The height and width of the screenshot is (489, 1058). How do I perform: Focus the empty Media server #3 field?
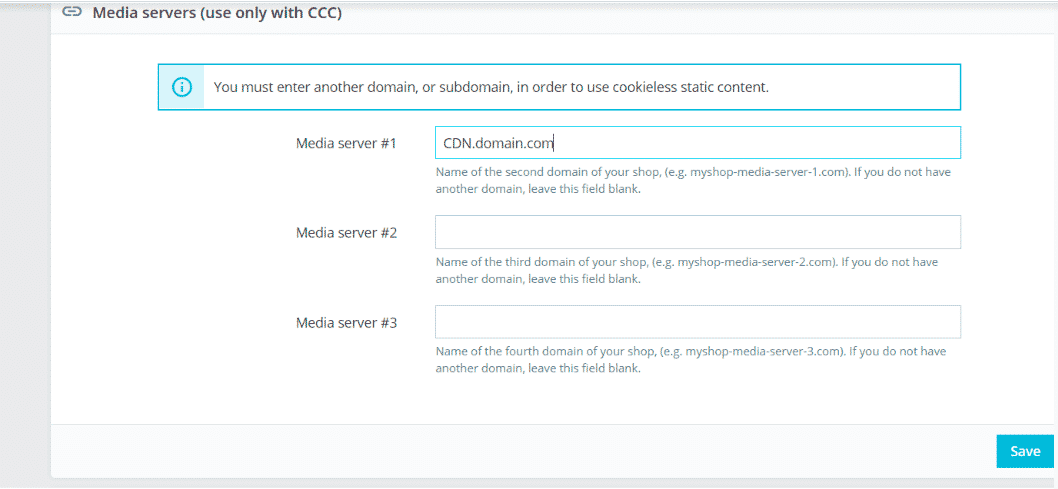[698, 322]
